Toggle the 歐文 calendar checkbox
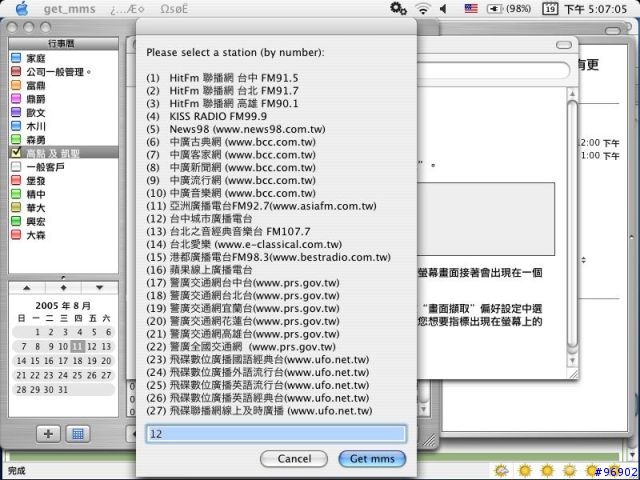The width and height of the screenshot is (640, 480). [16, 112]
